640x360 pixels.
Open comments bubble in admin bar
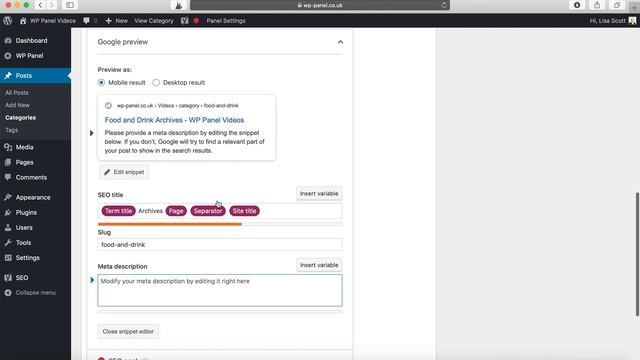pos(87,20)
